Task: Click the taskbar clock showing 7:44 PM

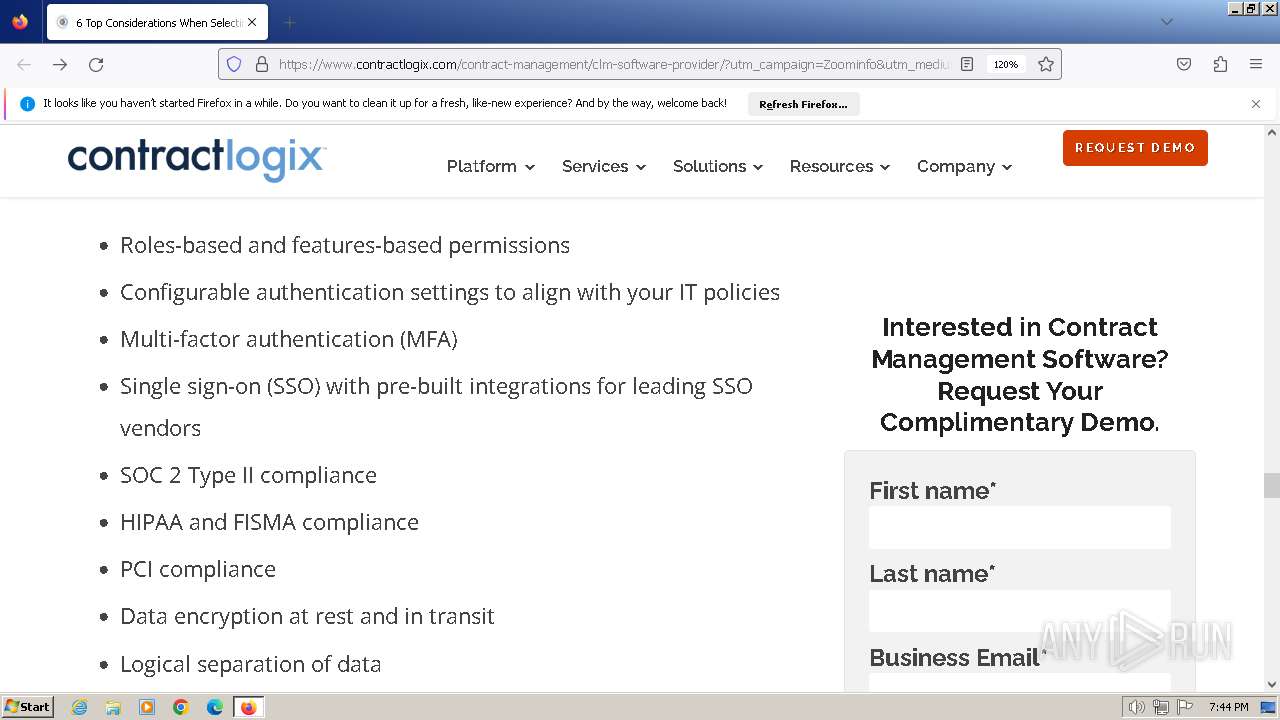Action: pos(1228,707)
